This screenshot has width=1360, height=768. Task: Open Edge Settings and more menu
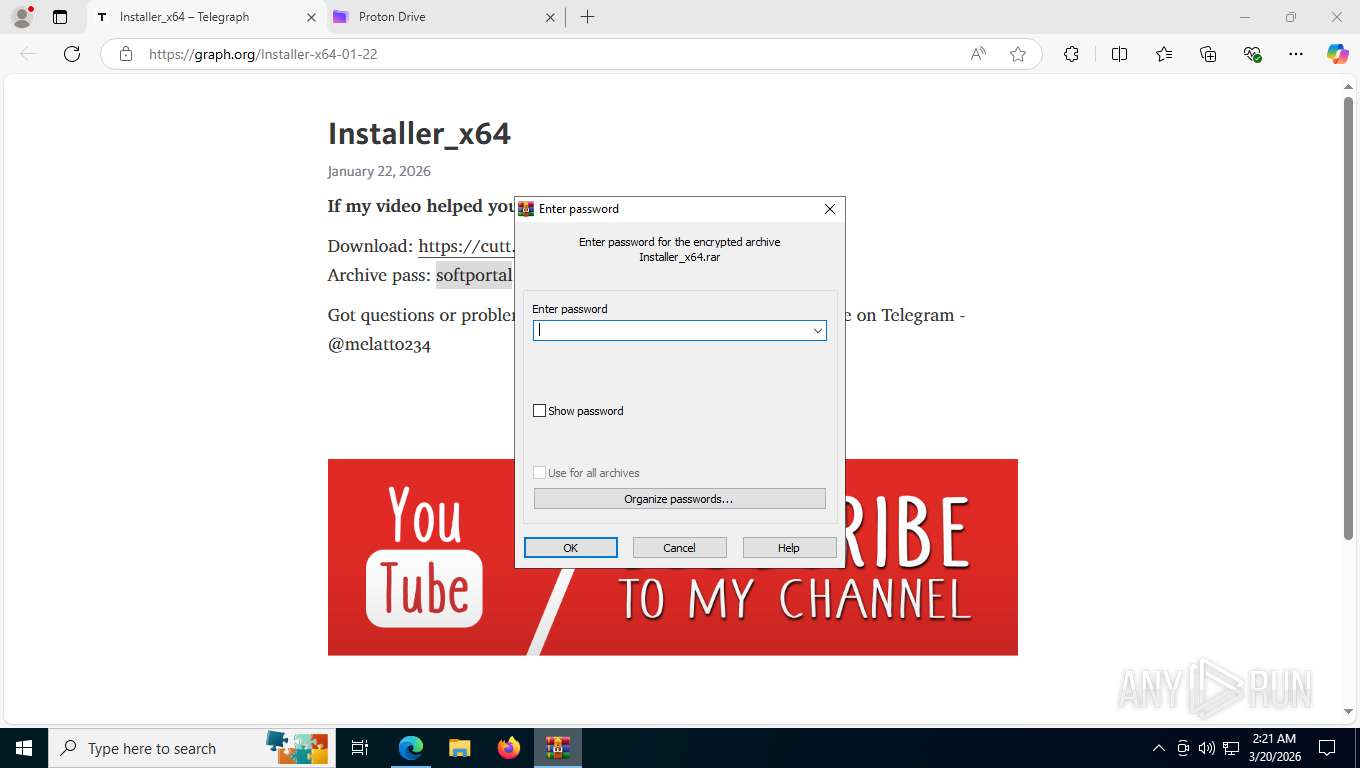[x=1296, y=54]
